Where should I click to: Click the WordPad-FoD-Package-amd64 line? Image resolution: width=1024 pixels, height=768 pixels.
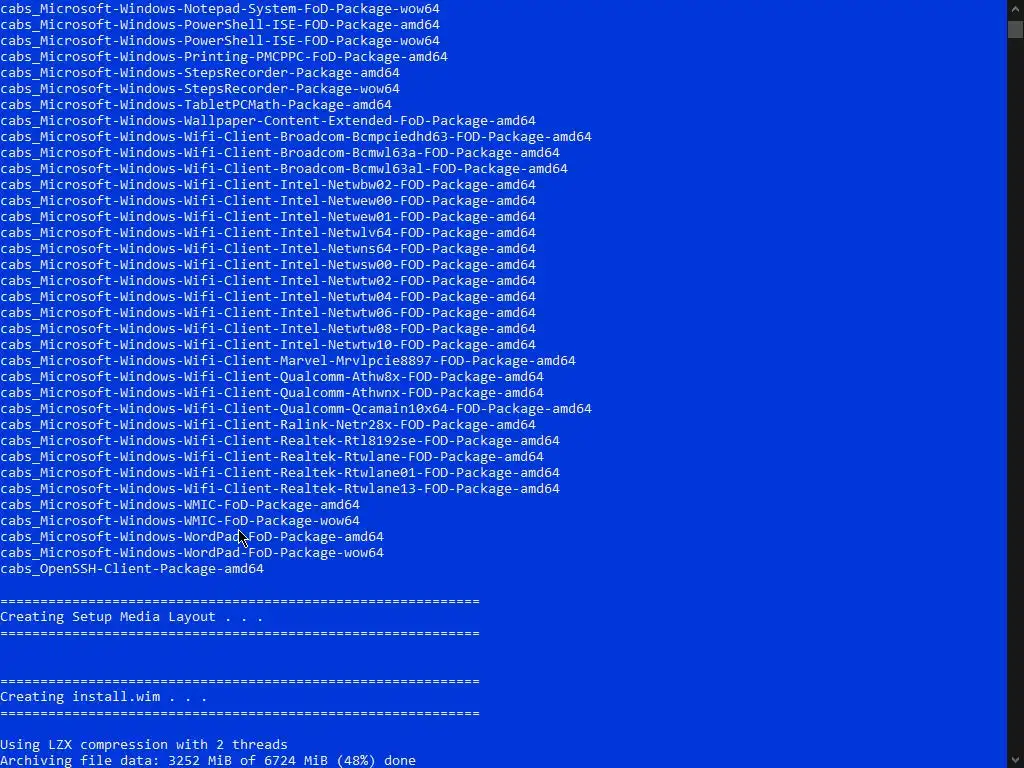(x=192, y=537)
